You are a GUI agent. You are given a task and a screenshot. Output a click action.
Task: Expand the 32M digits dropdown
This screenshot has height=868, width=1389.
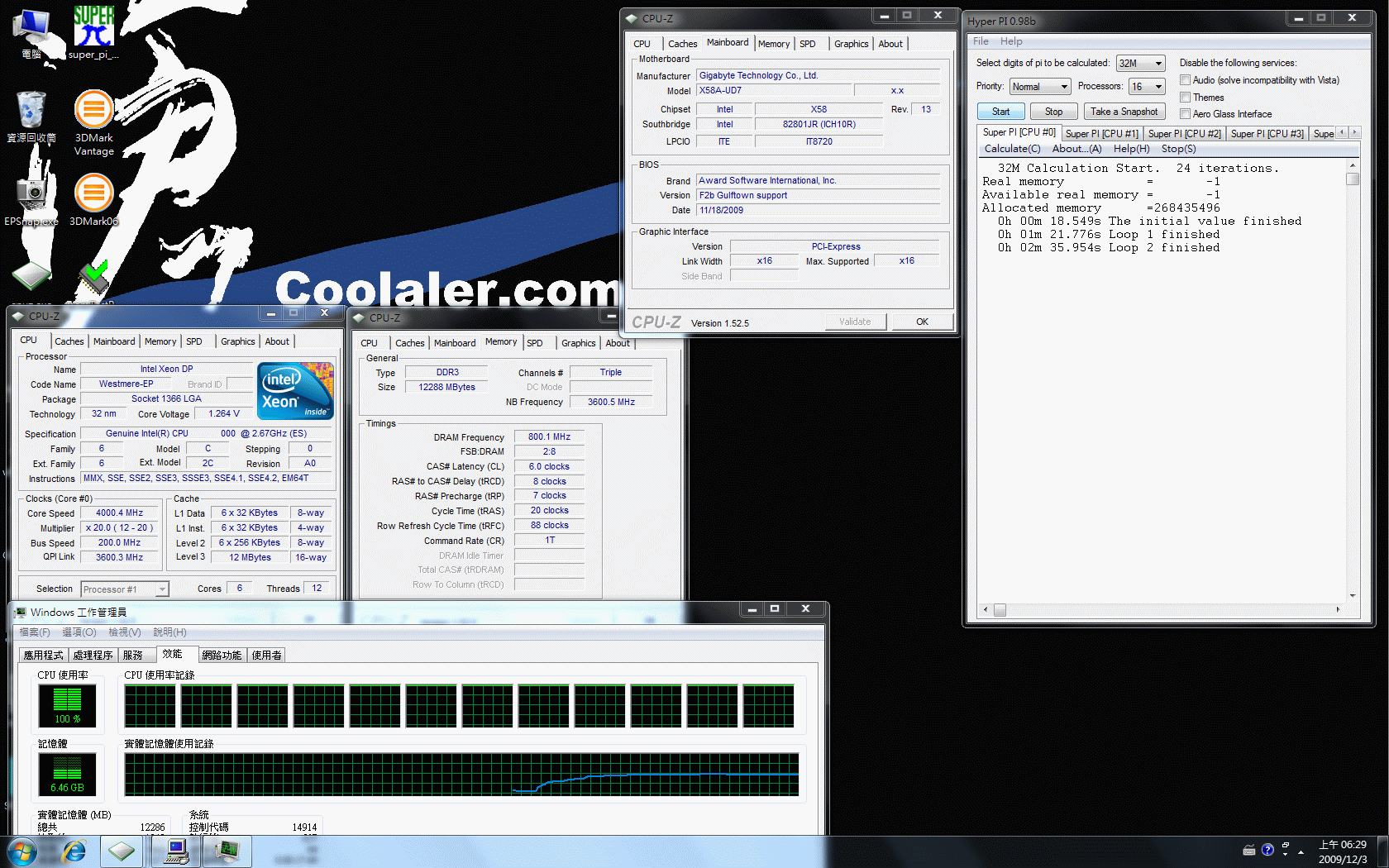[1141, 63]
